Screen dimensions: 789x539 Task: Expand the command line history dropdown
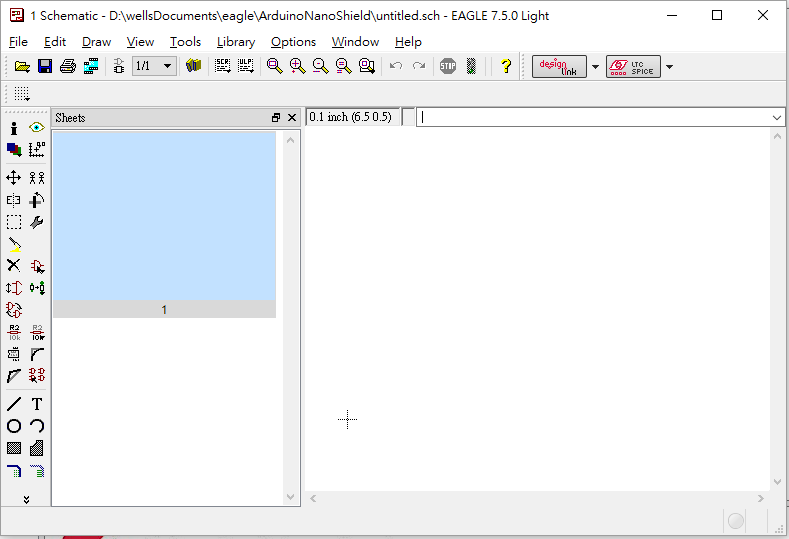click(777, 117)
